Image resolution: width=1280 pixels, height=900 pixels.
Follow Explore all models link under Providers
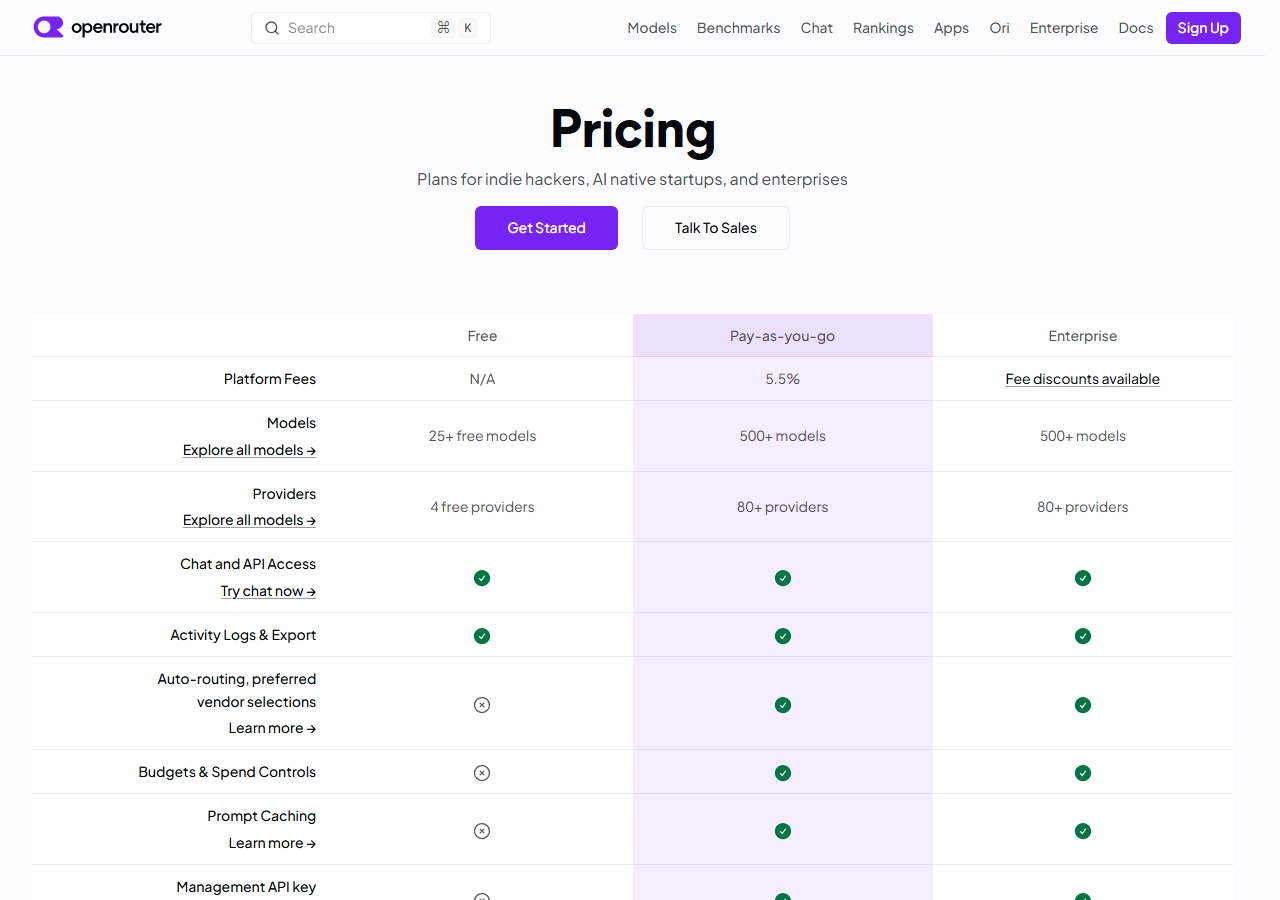250,520
